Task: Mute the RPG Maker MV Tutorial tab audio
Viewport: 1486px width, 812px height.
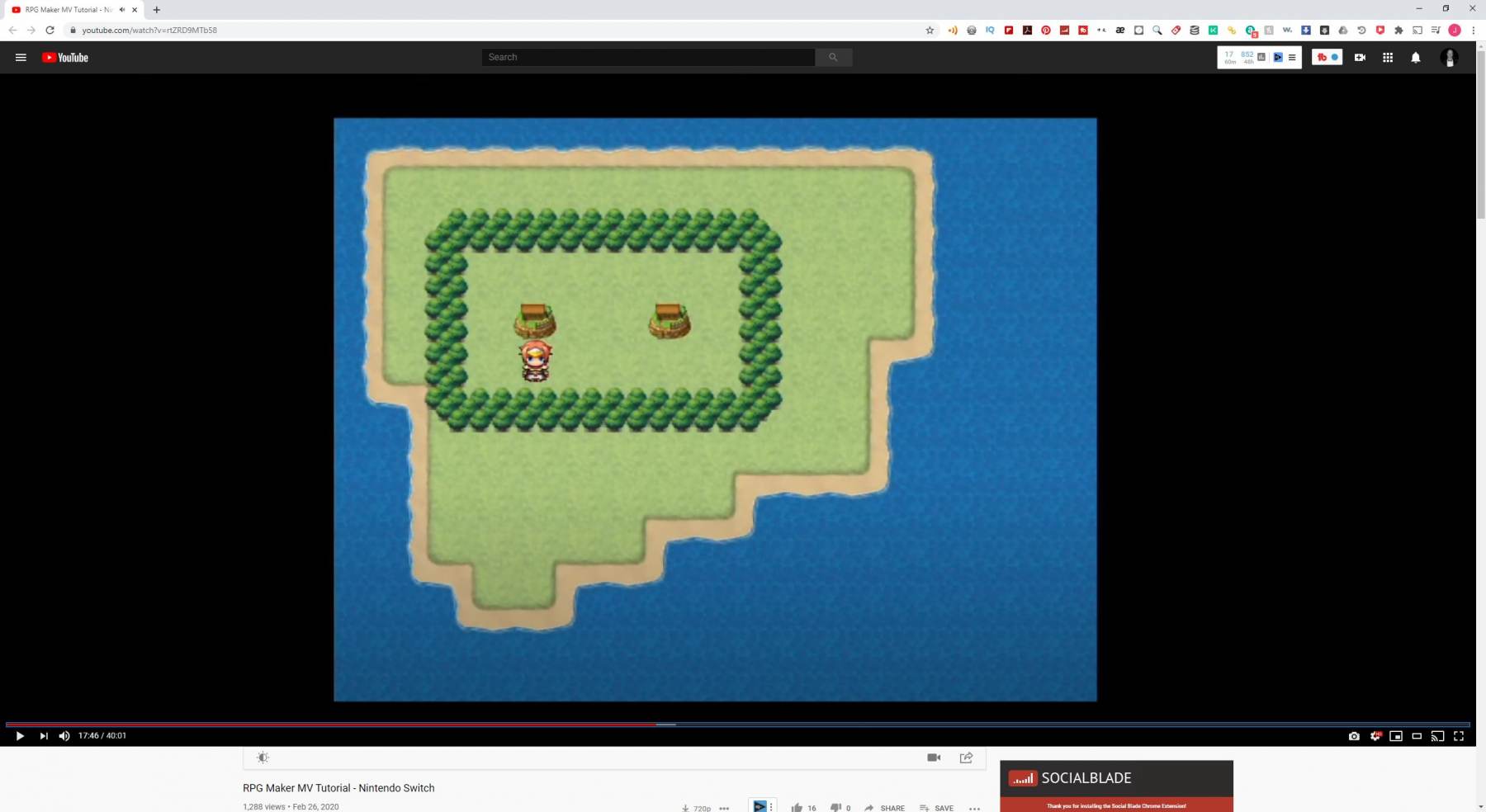Action: pyautogui.click(x=122, y=10)
